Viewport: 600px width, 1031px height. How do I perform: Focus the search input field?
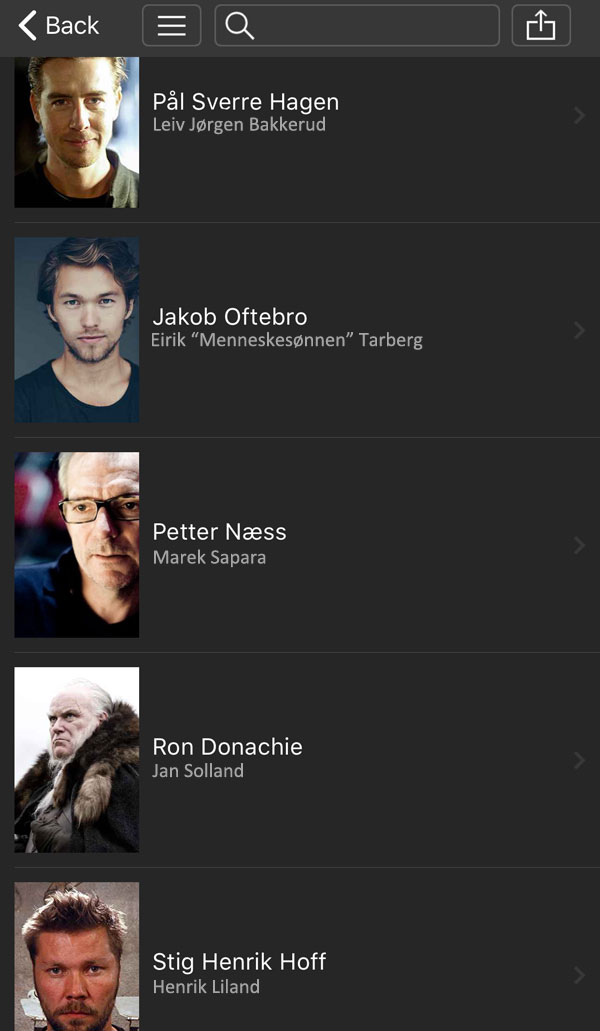coord(357,26)
